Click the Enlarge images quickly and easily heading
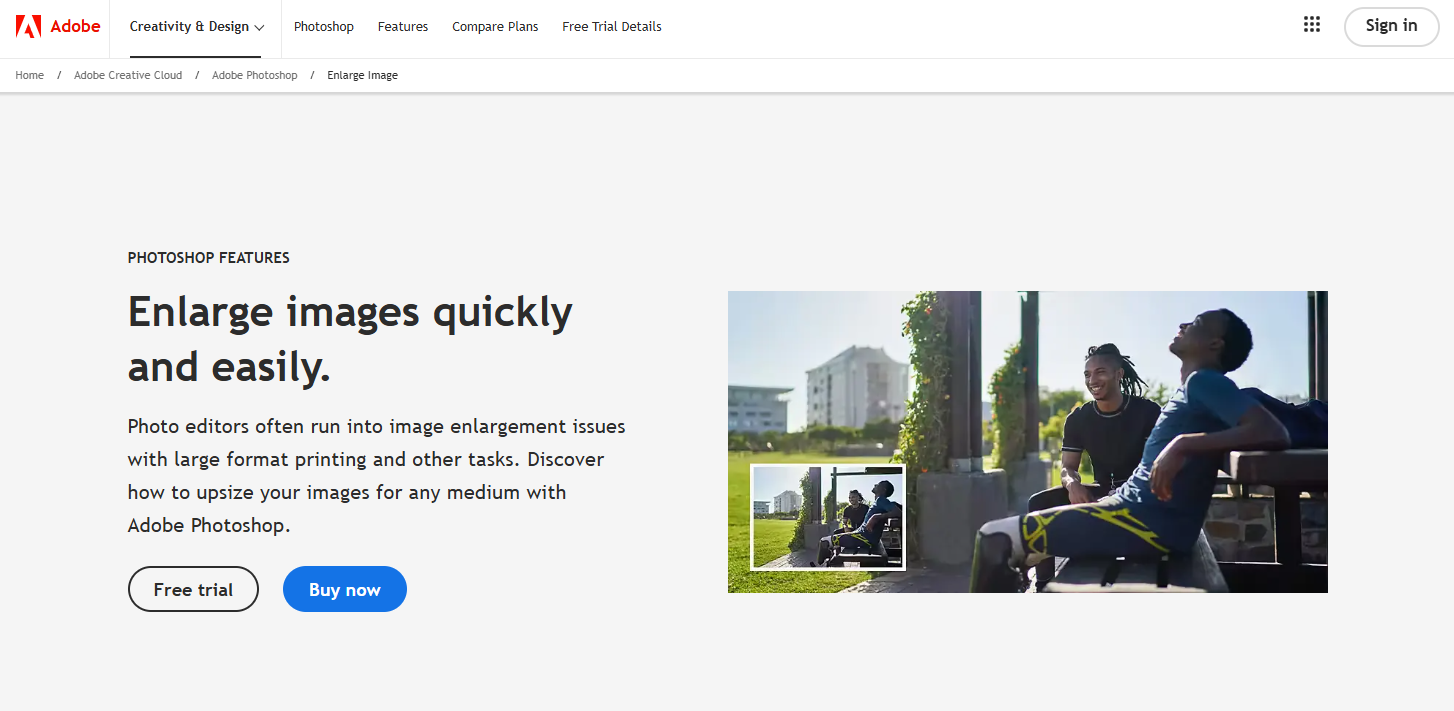The width and height of the screenshot is (1454, 711). 350,339
